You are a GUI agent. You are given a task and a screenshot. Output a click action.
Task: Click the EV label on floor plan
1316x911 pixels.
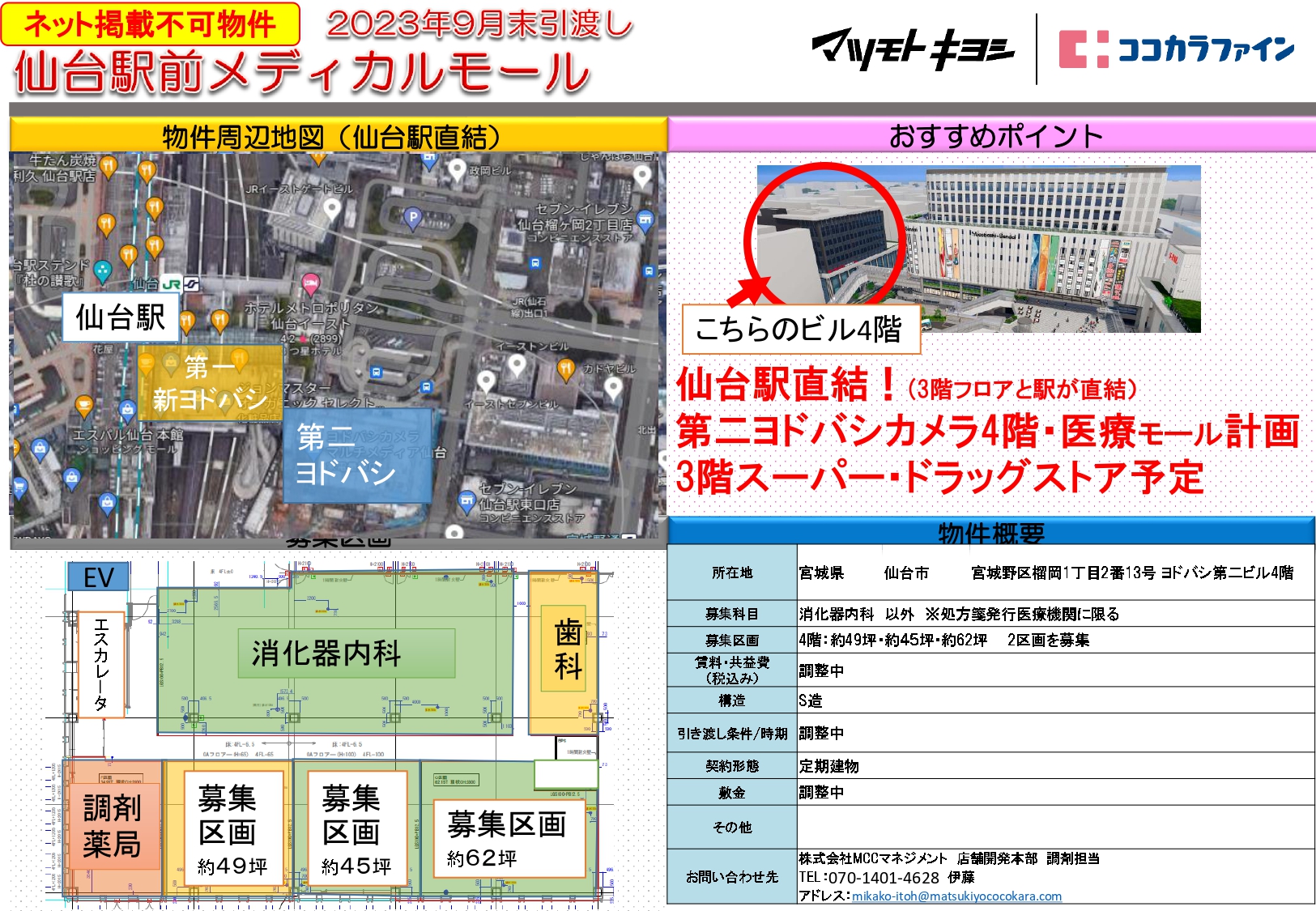tap(99, 577)
